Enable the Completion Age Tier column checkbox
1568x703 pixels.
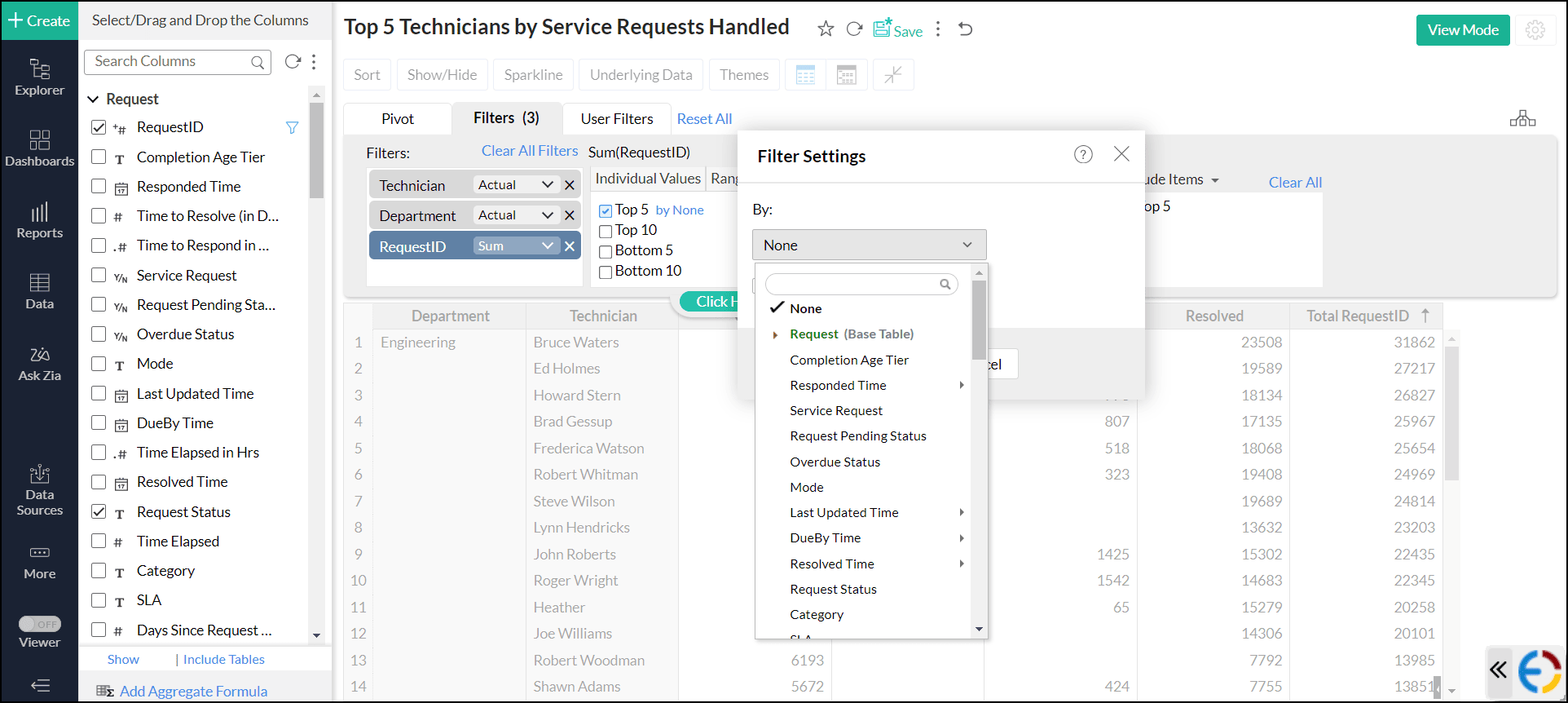pos(99,157)
